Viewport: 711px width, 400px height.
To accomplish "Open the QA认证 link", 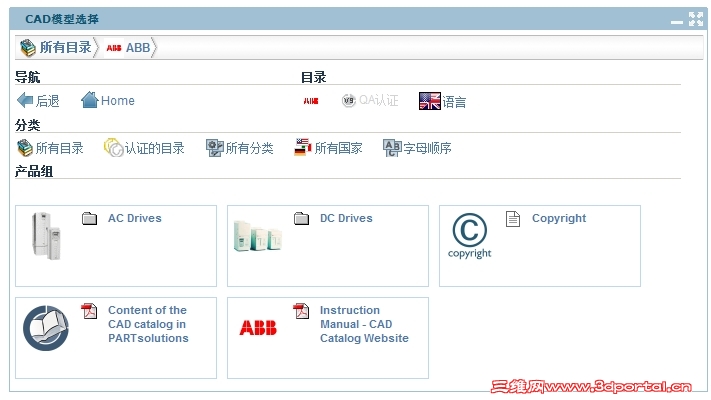I will tap(379, 100).
